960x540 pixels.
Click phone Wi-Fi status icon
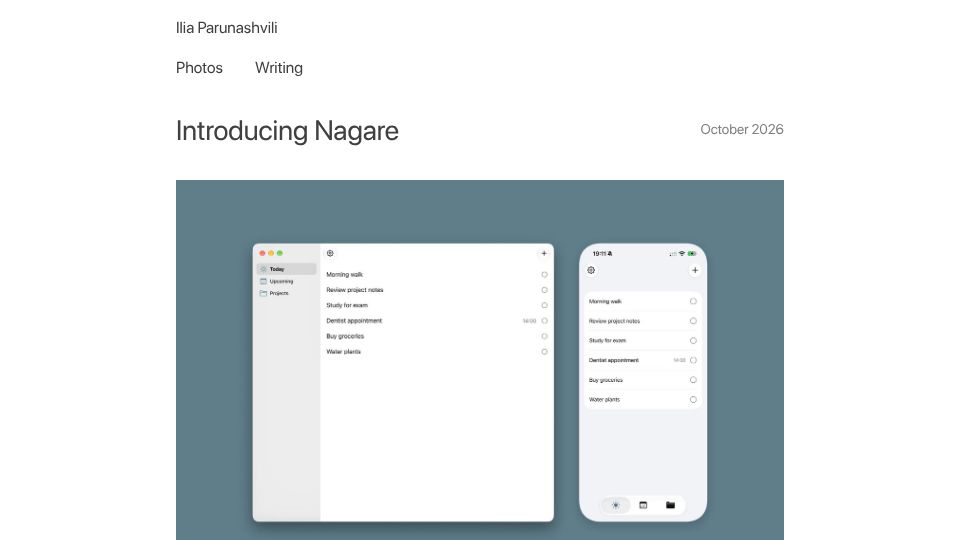681,253
